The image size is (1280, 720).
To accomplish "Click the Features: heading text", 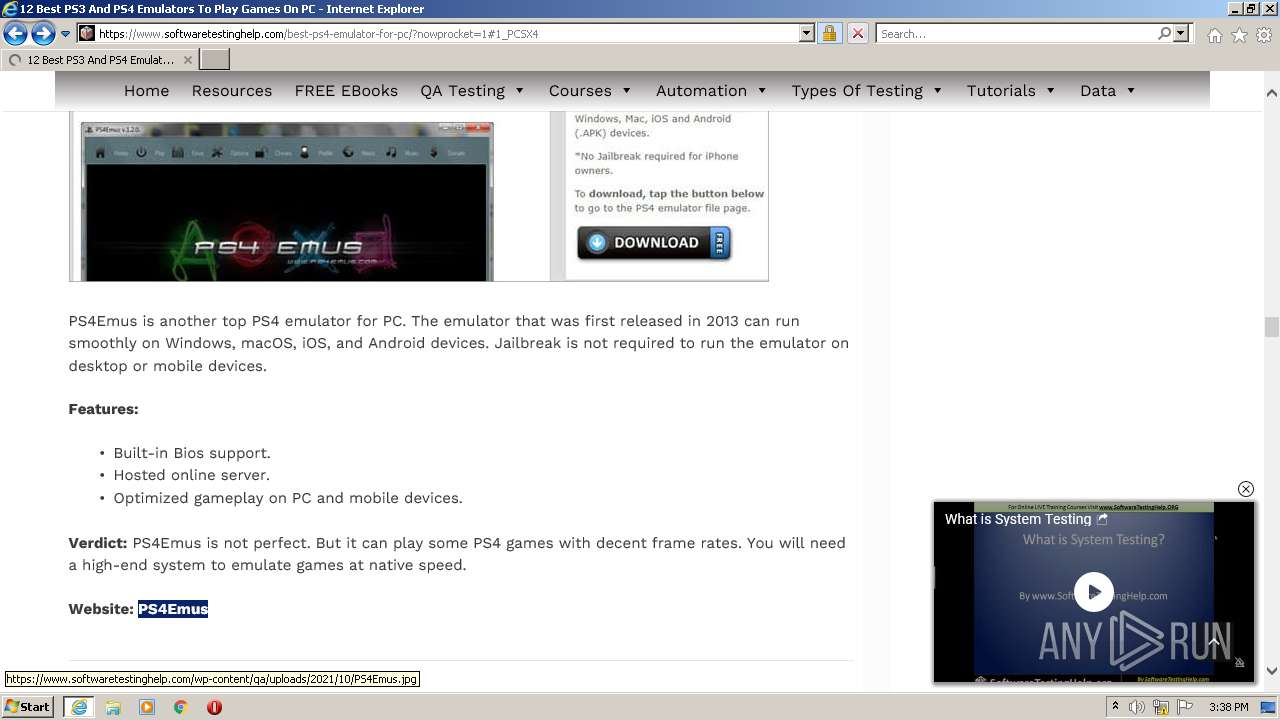I will pyautogui.click(x=103, y=409).
